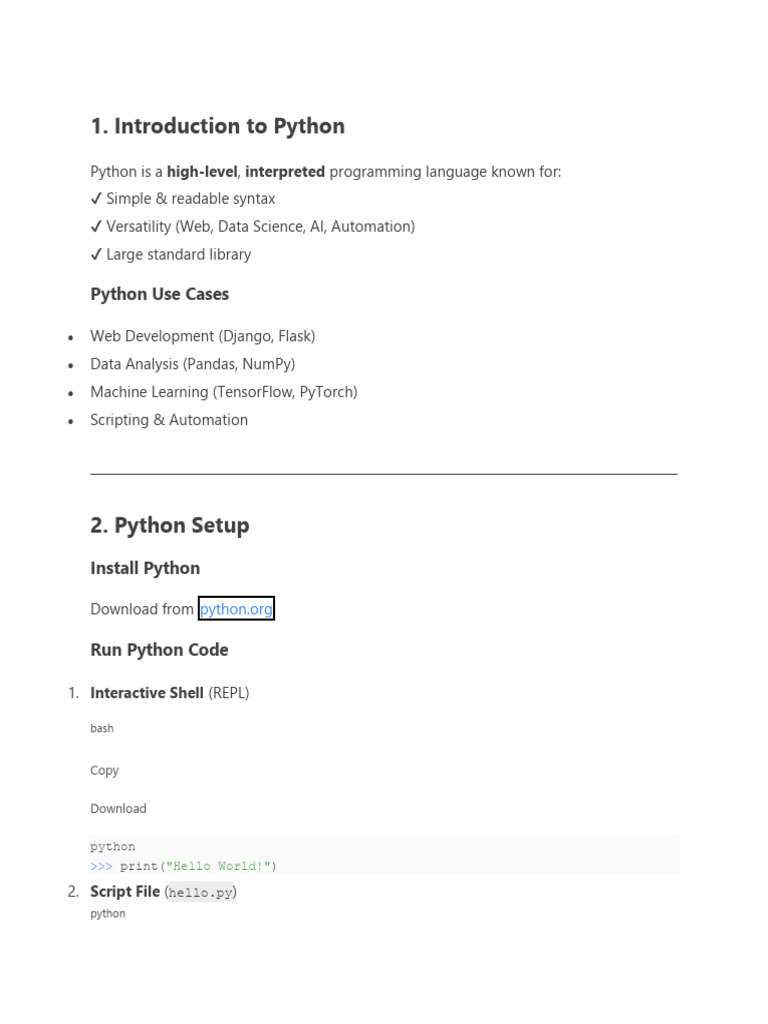
Task: Click the checkmark beside "Large standard library"
Action: coord(96,255)
